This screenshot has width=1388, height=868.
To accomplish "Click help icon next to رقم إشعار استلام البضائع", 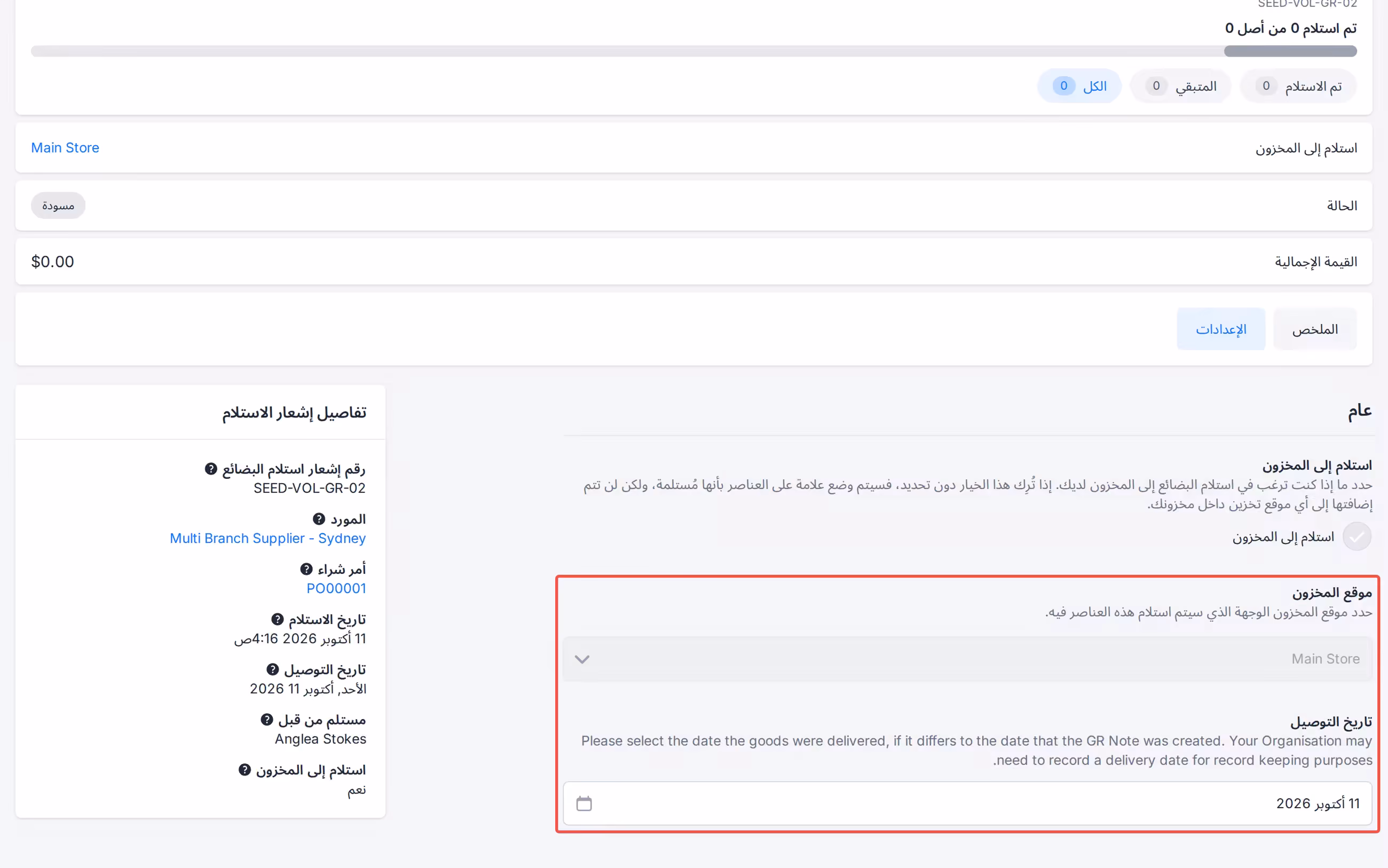I will point(211,469).
